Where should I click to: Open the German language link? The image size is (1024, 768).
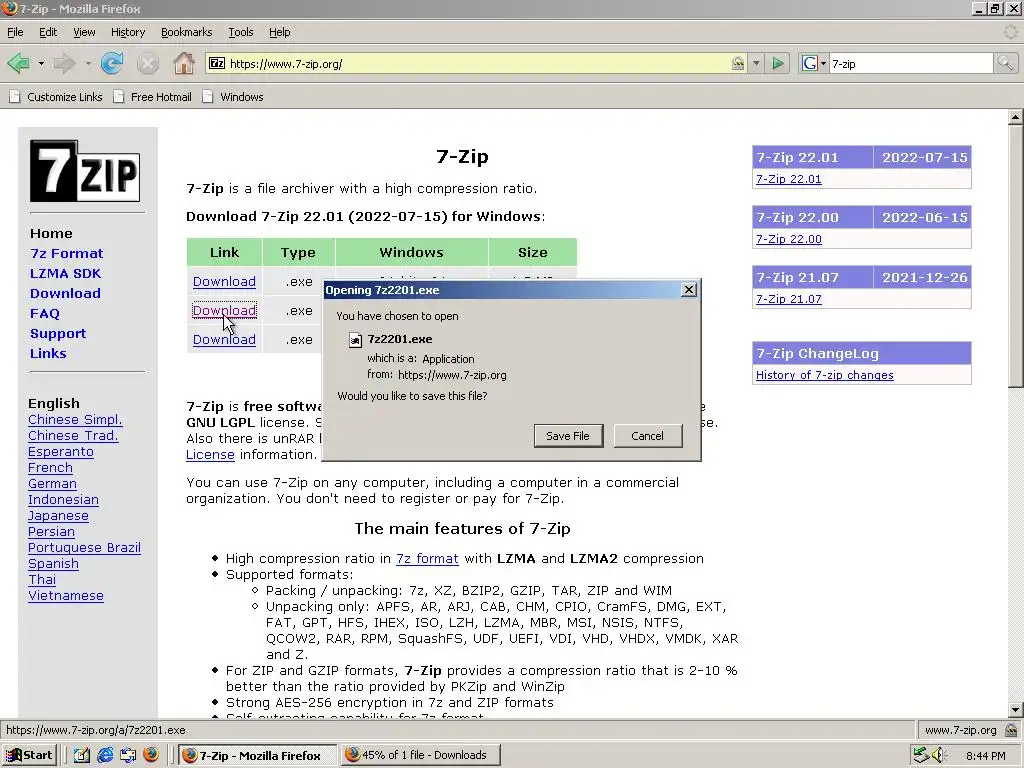click(x=52, y=484)
